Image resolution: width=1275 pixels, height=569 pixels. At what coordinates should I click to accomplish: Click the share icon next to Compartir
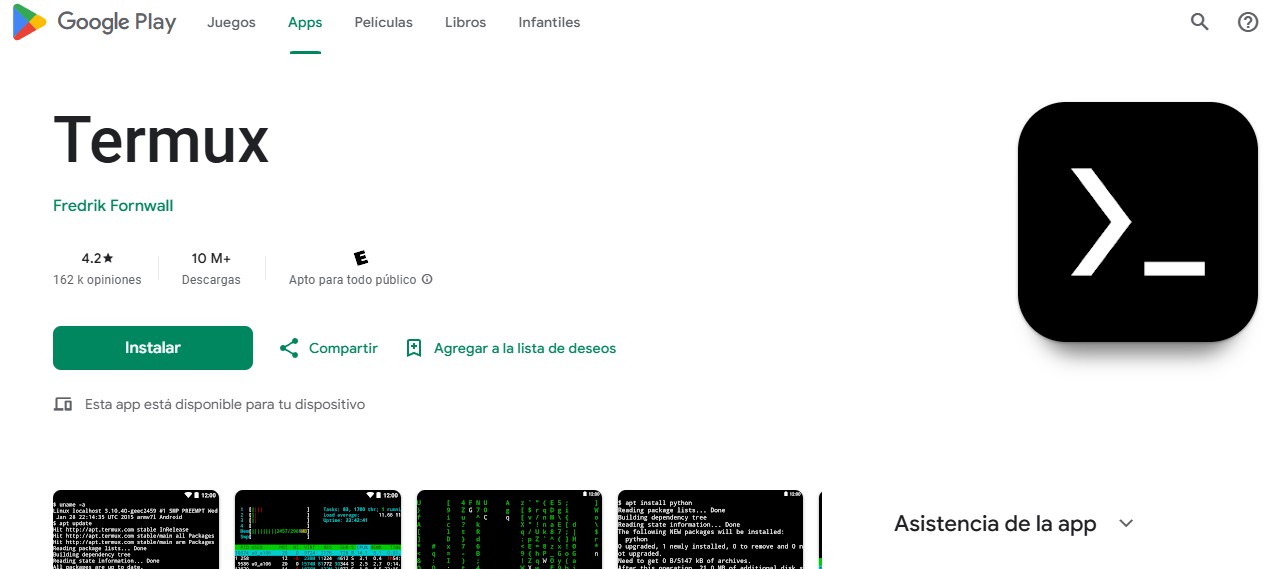[x=289, y=348]
